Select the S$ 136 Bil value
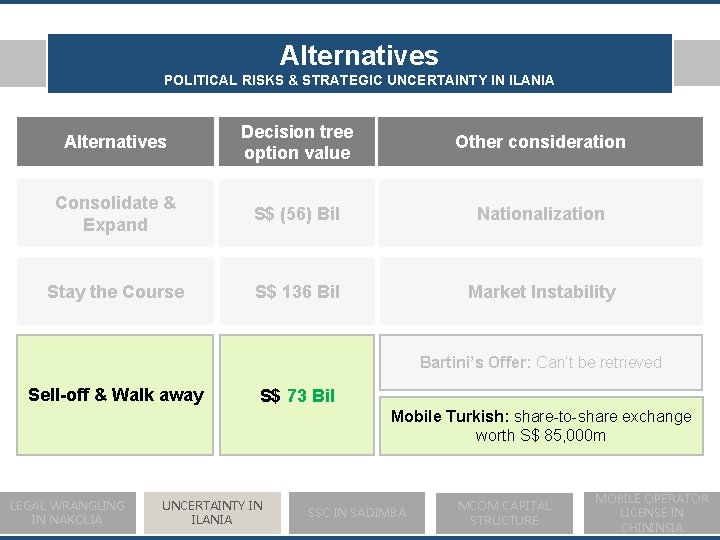Image resolution: width=720 pixels, height=540 pixels. pyautogui.click(x=297, y=292)
